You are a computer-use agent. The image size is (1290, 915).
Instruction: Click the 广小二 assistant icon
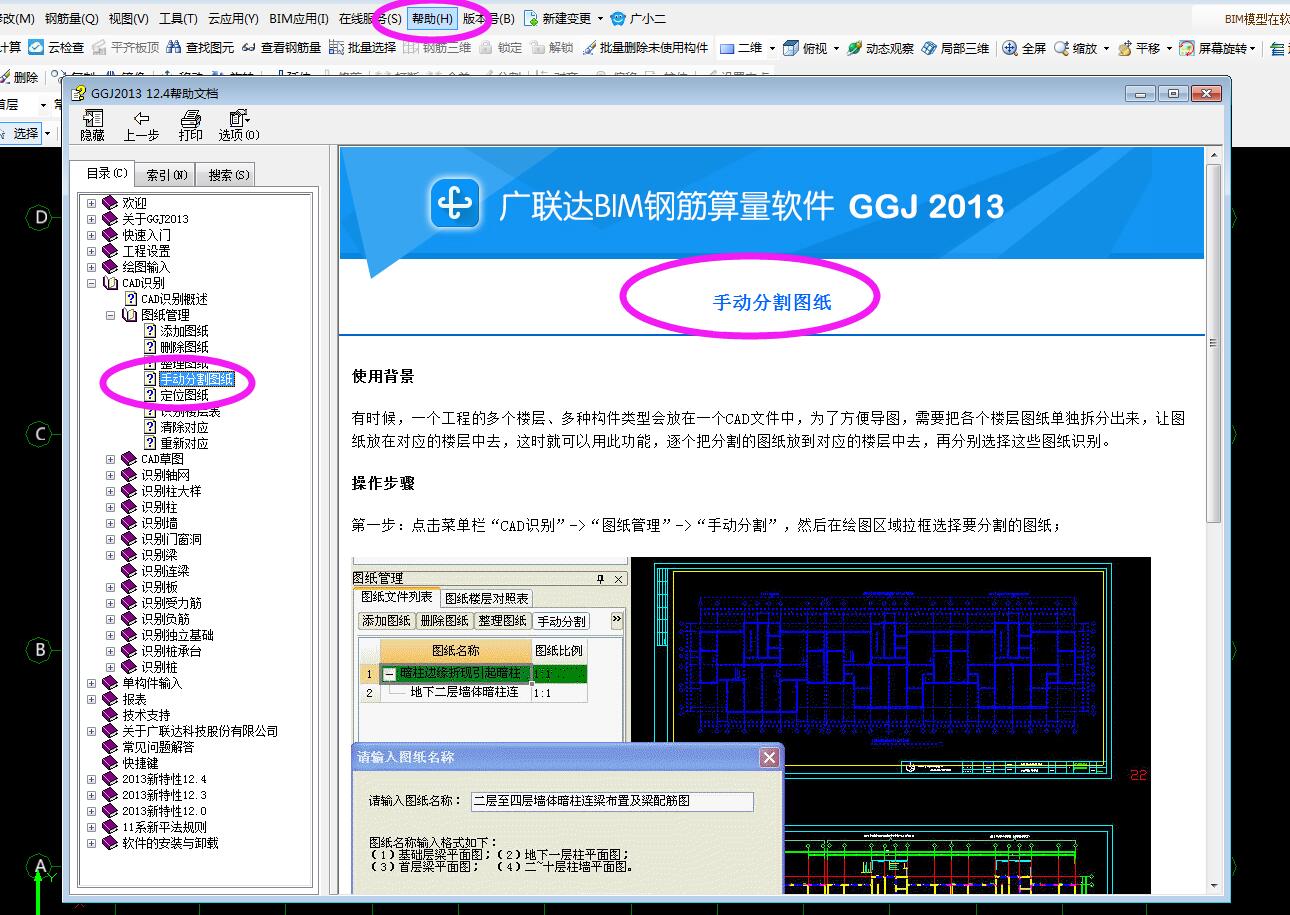(618, 18)
